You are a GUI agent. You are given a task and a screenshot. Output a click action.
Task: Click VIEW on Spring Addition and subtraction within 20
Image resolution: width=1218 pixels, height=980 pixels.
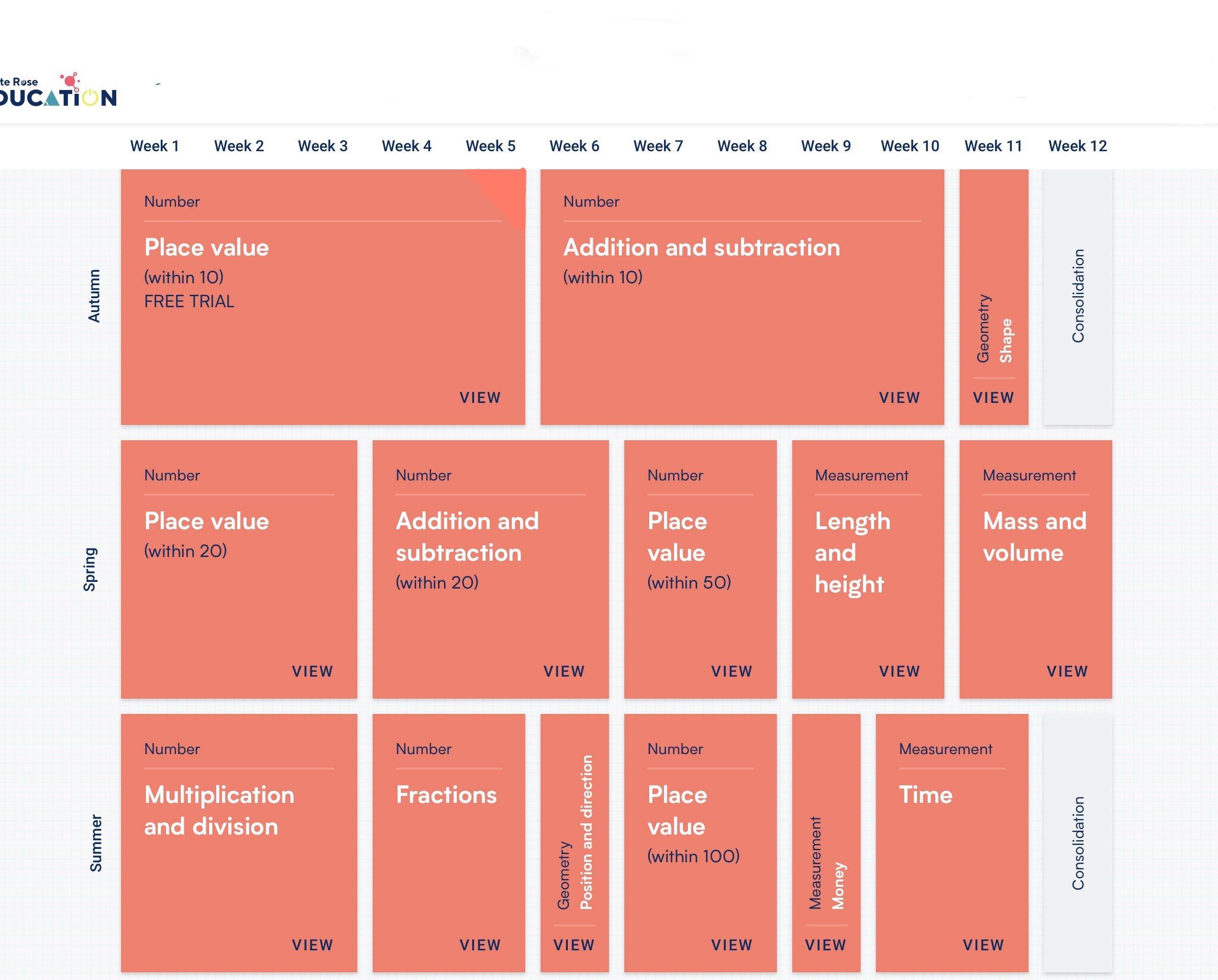coord(564,671)
